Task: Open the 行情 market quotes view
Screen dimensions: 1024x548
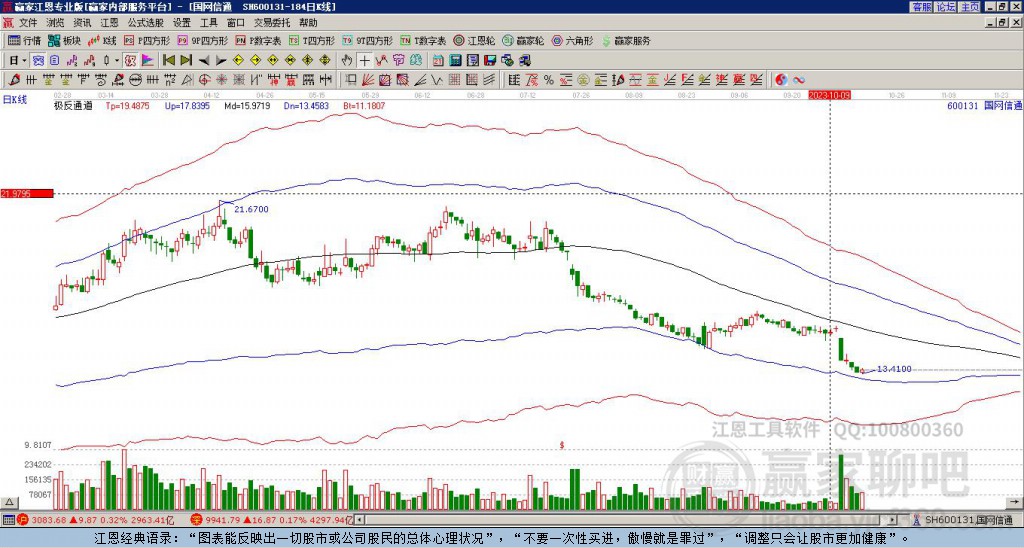Action: click(x=24, y=40)
